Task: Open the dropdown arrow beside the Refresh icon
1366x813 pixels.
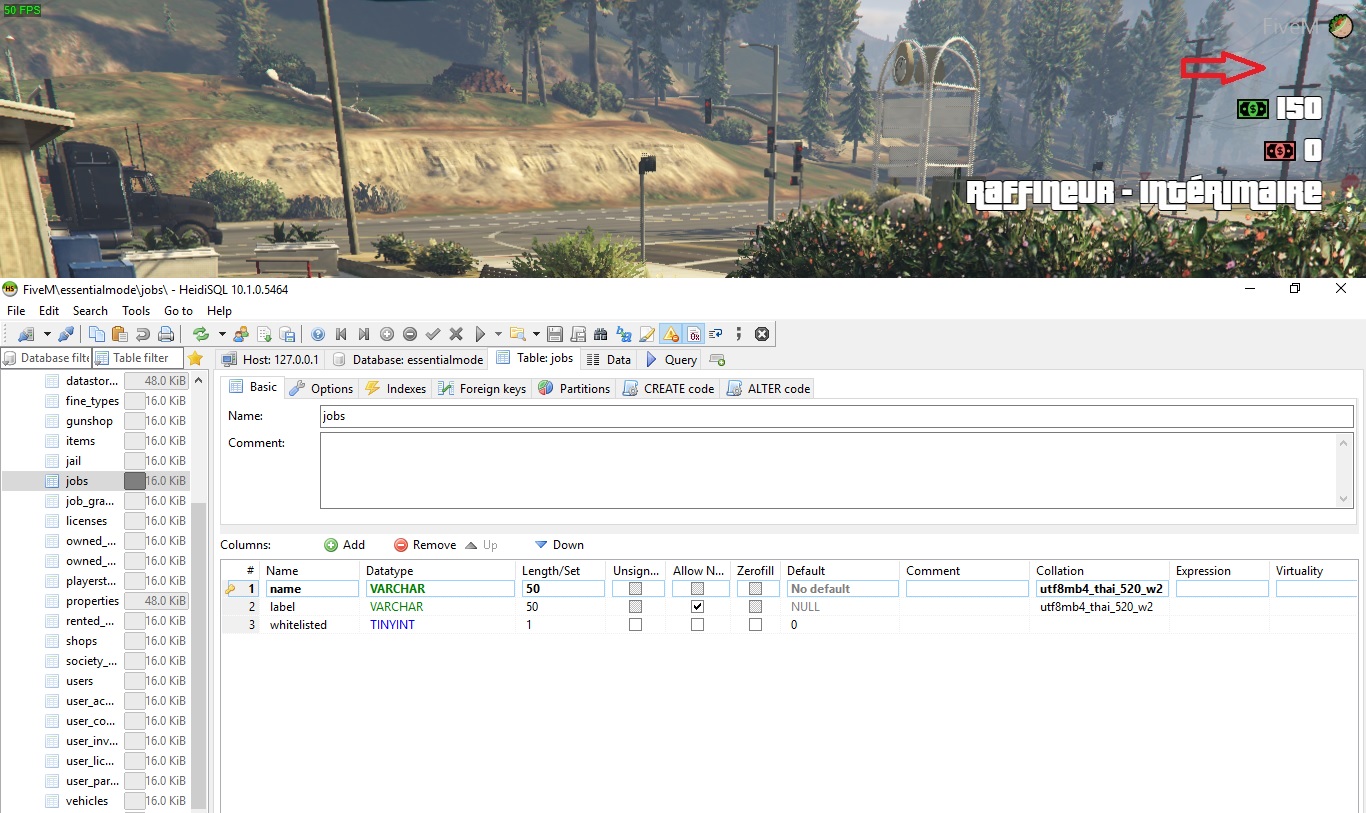Action: point(221,334)
